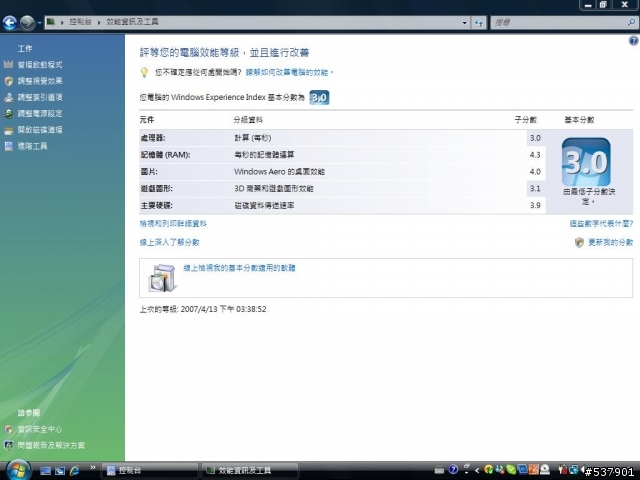
Task: Launch Internet Explorer from quick launch
Action: (x=75, y=471)
